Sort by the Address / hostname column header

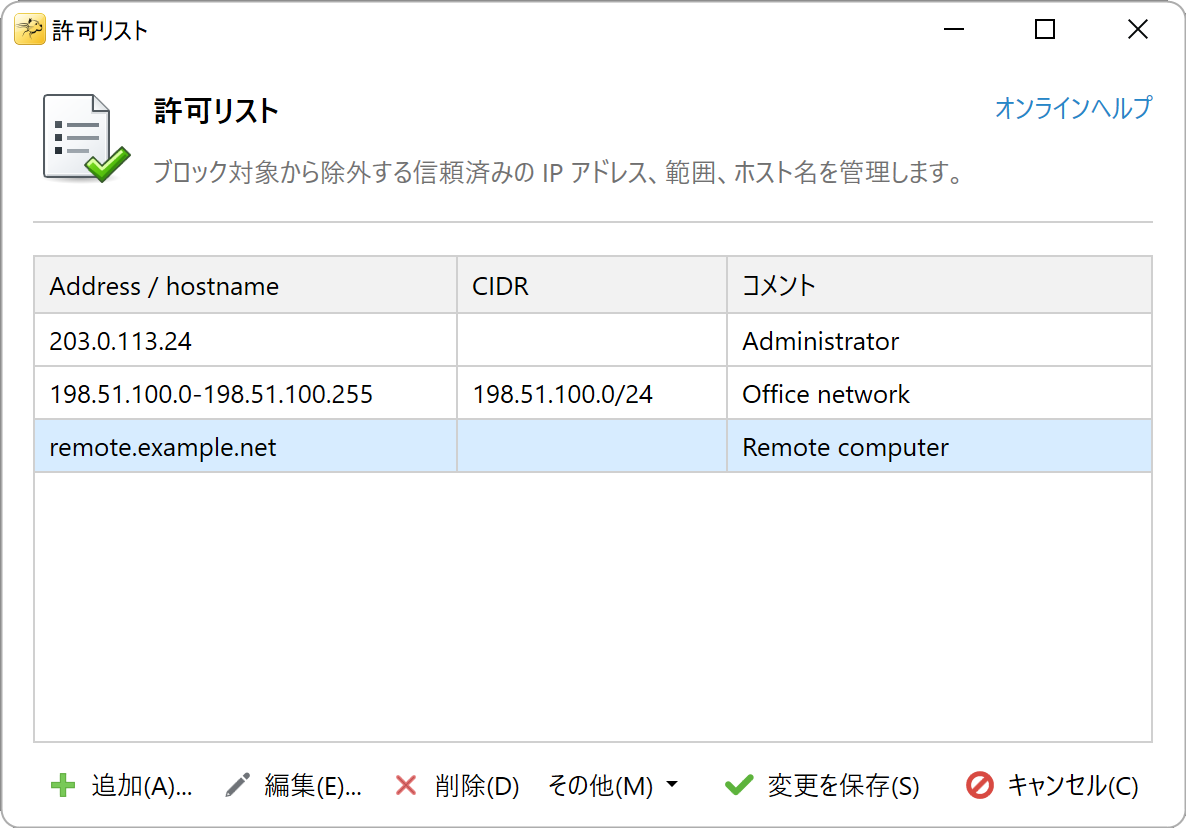click(245, 285)
